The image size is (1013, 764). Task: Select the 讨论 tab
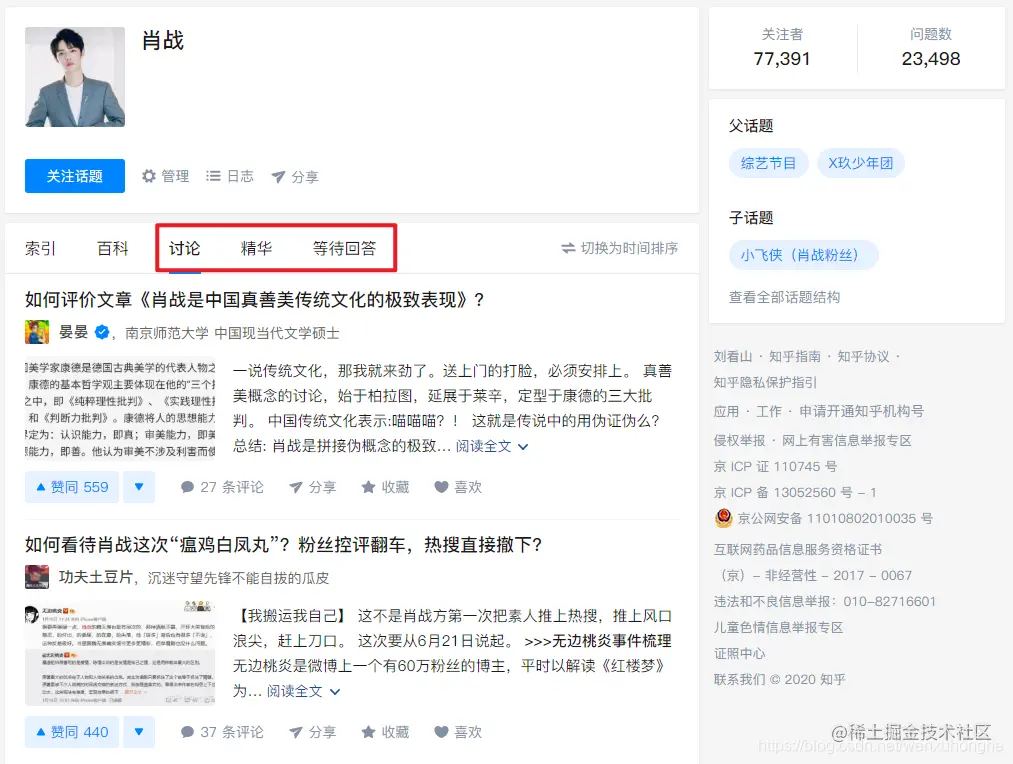[x=185, y=249]
